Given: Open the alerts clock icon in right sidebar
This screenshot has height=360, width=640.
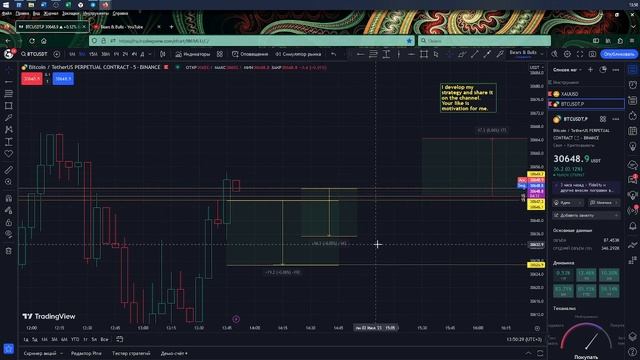Looking at the screenshot, I should pos(633,85).
